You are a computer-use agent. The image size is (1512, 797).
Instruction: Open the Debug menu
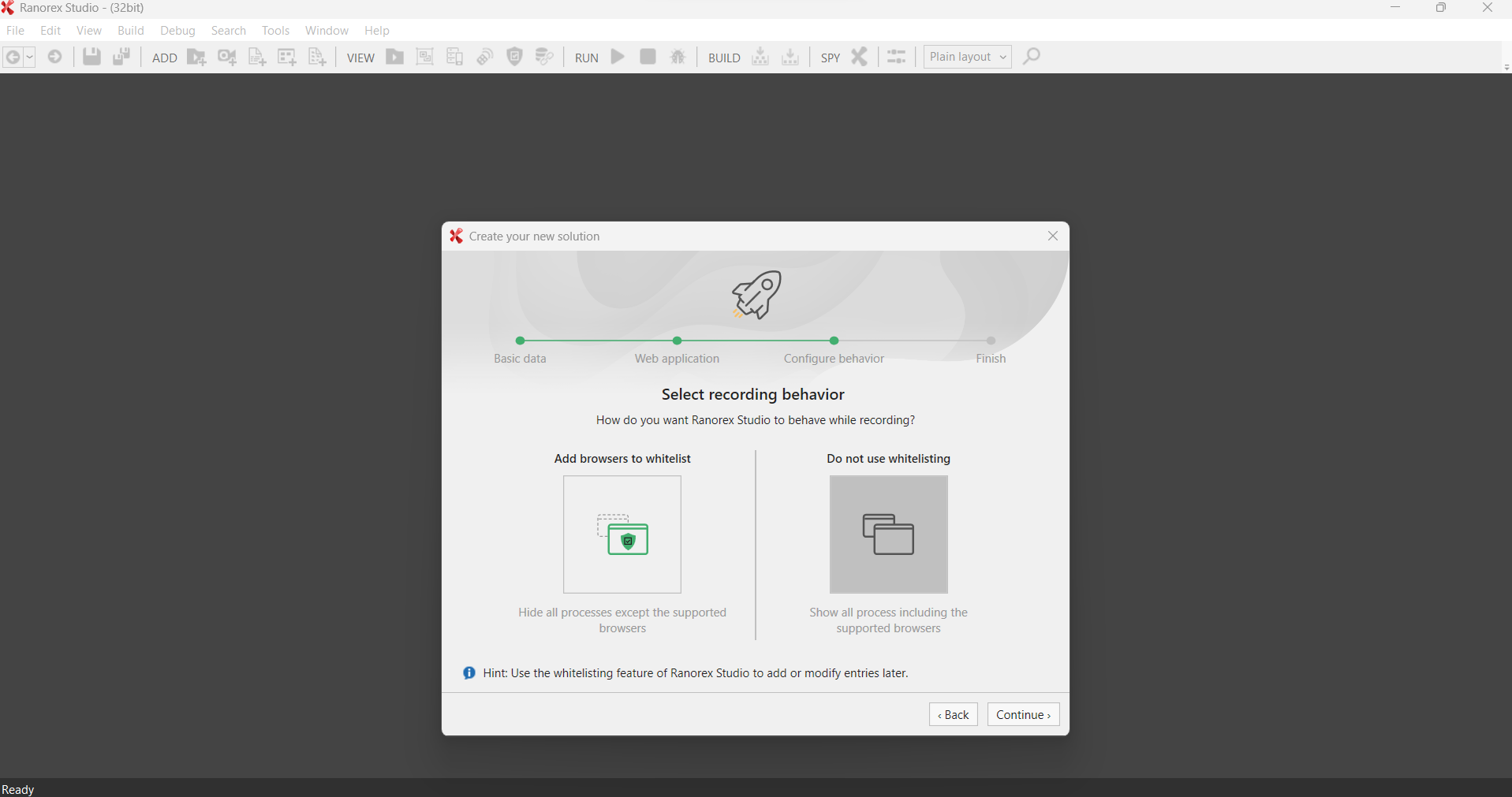[x=177, y=31]
